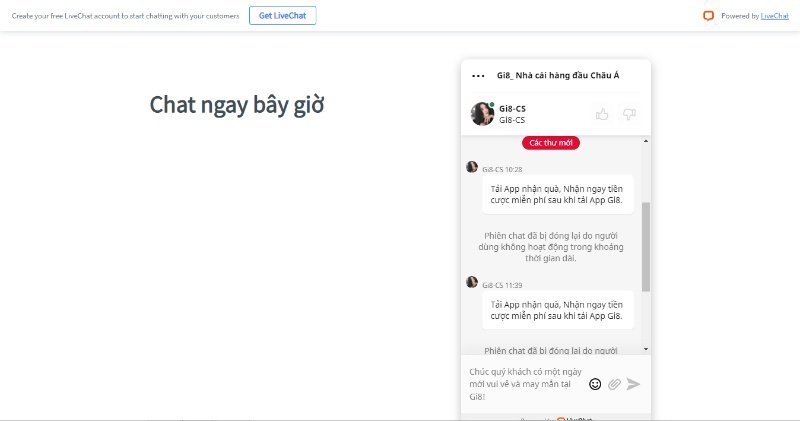Screen dimensions: 800x421
Task: Click 'Create your free LiveChat account' banner text
Action: [126, 16]
